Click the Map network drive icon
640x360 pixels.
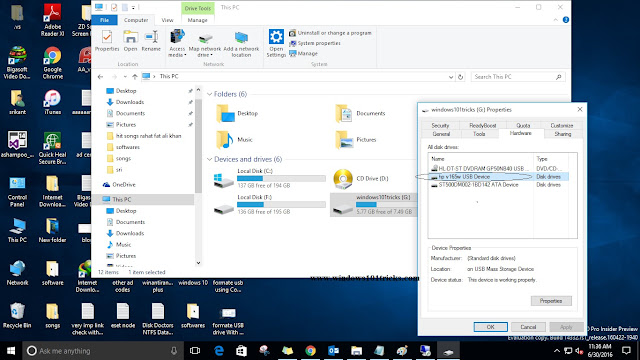coord(204,43)
